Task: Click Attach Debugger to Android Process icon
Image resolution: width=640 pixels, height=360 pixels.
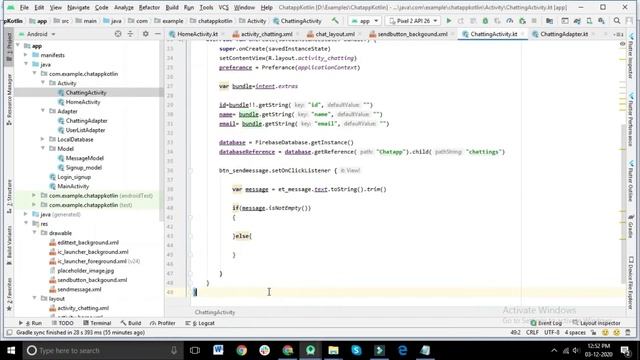Action: (x=522, y=21)
